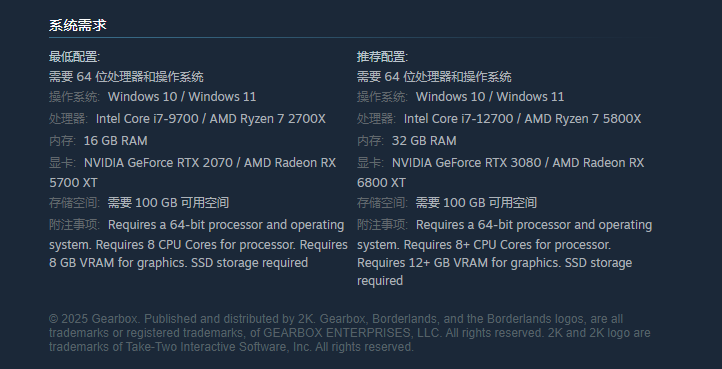Screen dimensions: 722x369
Task: Click the 5700 XT text
Action: pyautogui.click(x=73, y=183)
